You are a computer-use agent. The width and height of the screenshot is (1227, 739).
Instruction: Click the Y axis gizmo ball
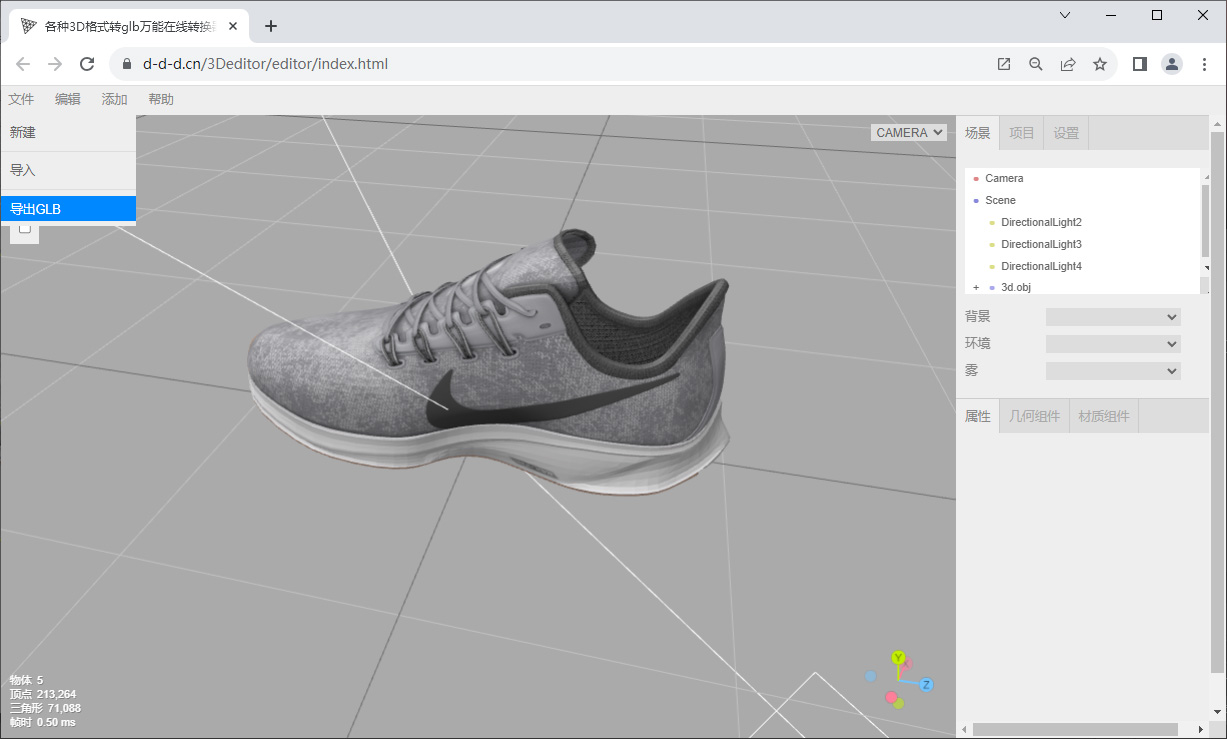pyautogui.click(x=898, y=657)
